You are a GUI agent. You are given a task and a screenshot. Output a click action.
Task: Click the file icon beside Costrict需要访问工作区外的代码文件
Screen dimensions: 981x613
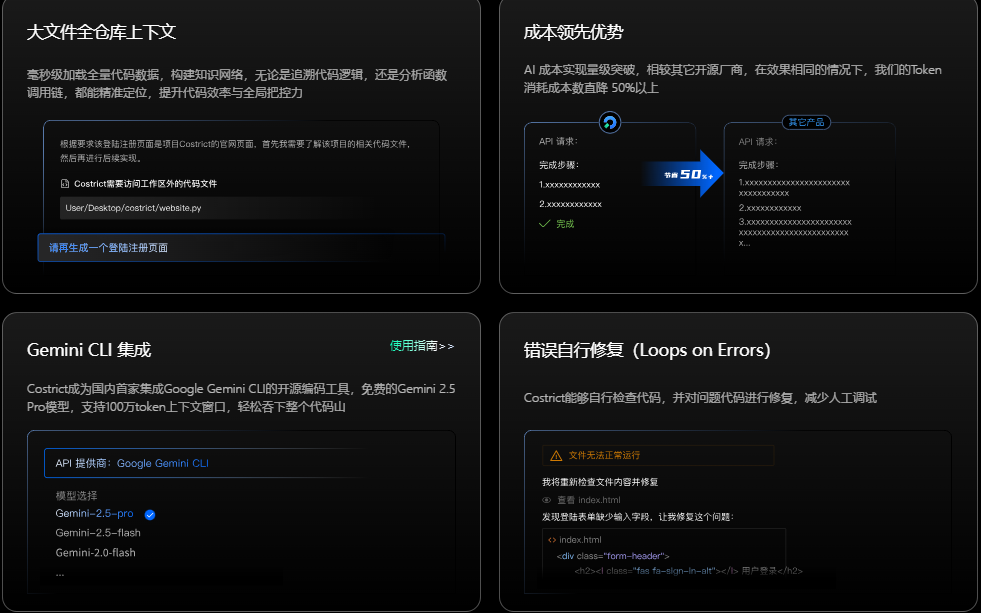point(64,184)
